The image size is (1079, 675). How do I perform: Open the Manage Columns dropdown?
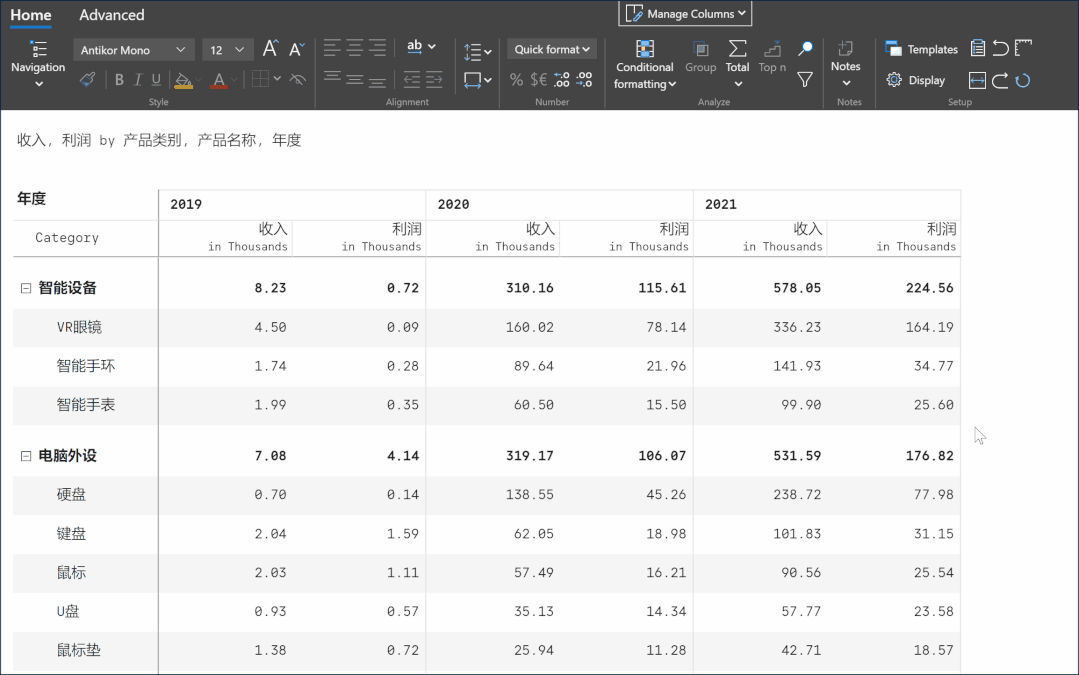[x=685, y=14]
